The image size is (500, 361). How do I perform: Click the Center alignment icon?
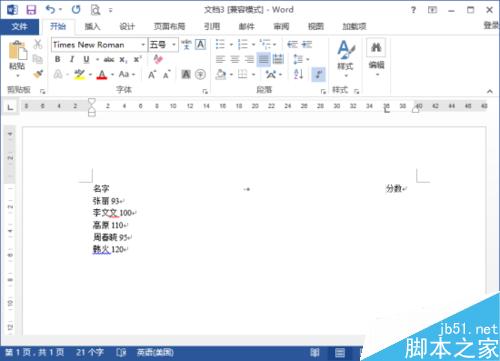point(235,59)
